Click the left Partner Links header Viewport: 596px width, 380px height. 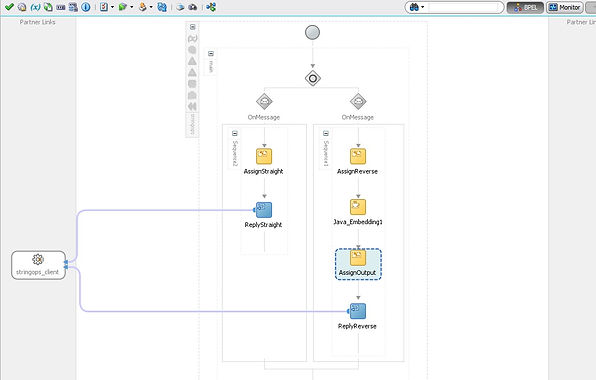click(x=38, y=22)
